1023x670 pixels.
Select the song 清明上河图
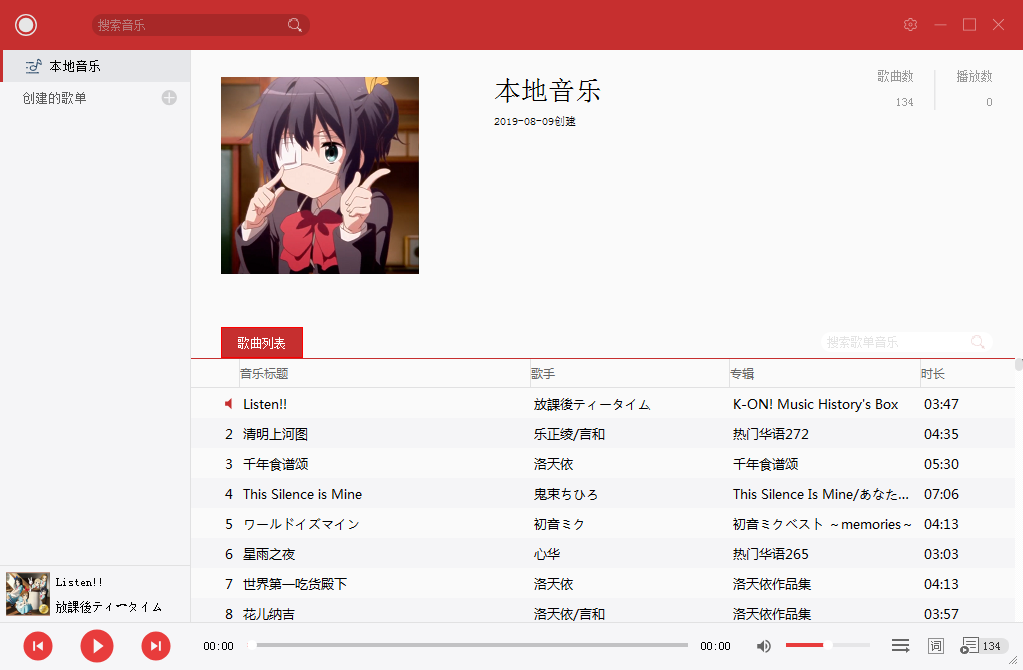(275, 434)
